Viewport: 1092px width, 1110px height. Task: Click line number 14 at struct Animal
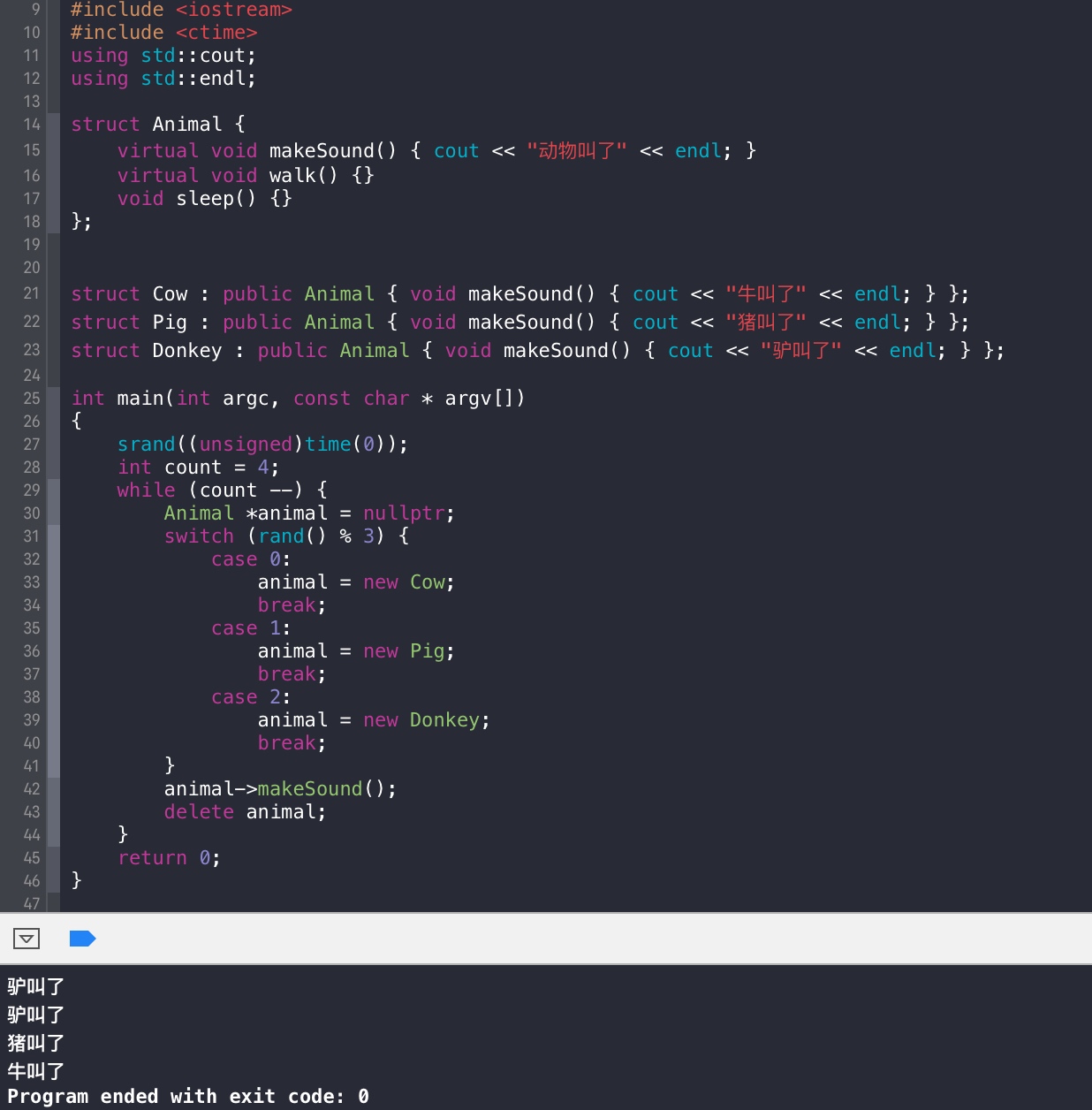coord(32,124)
